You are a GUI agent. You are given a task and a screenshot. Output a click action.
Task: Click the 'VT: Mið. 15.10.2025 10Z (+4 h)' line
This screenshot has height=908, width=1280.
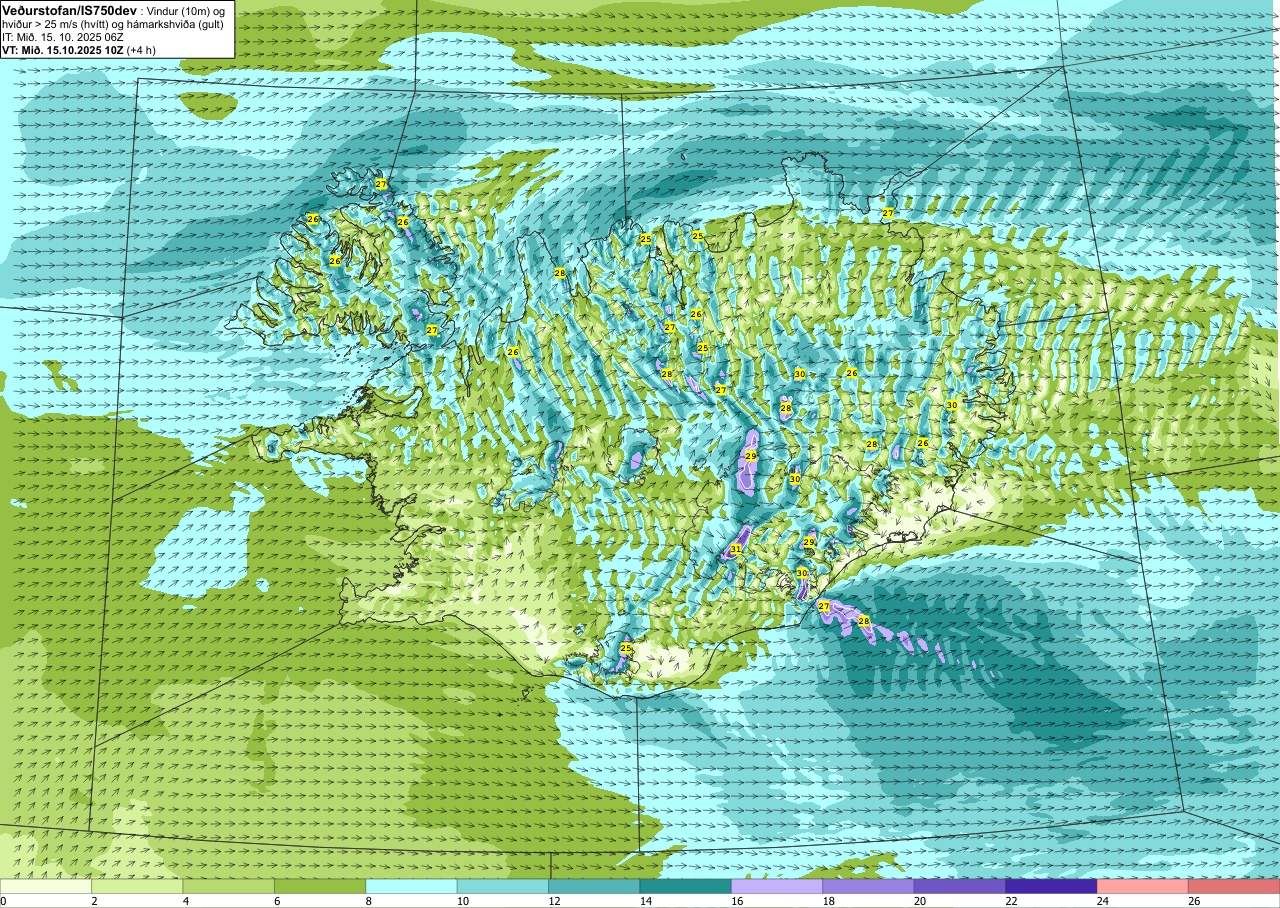point(79,49)
